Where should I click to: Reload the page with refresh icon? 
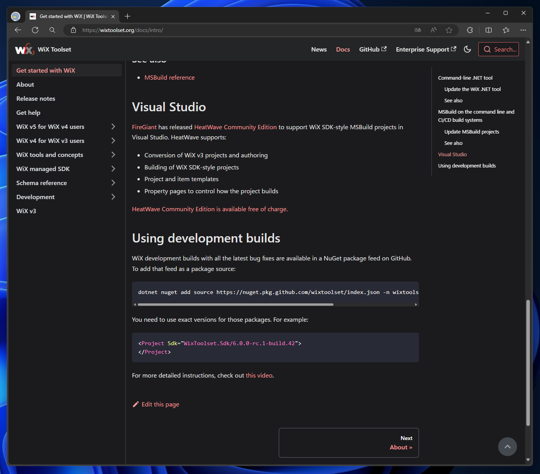coord(35,30)
